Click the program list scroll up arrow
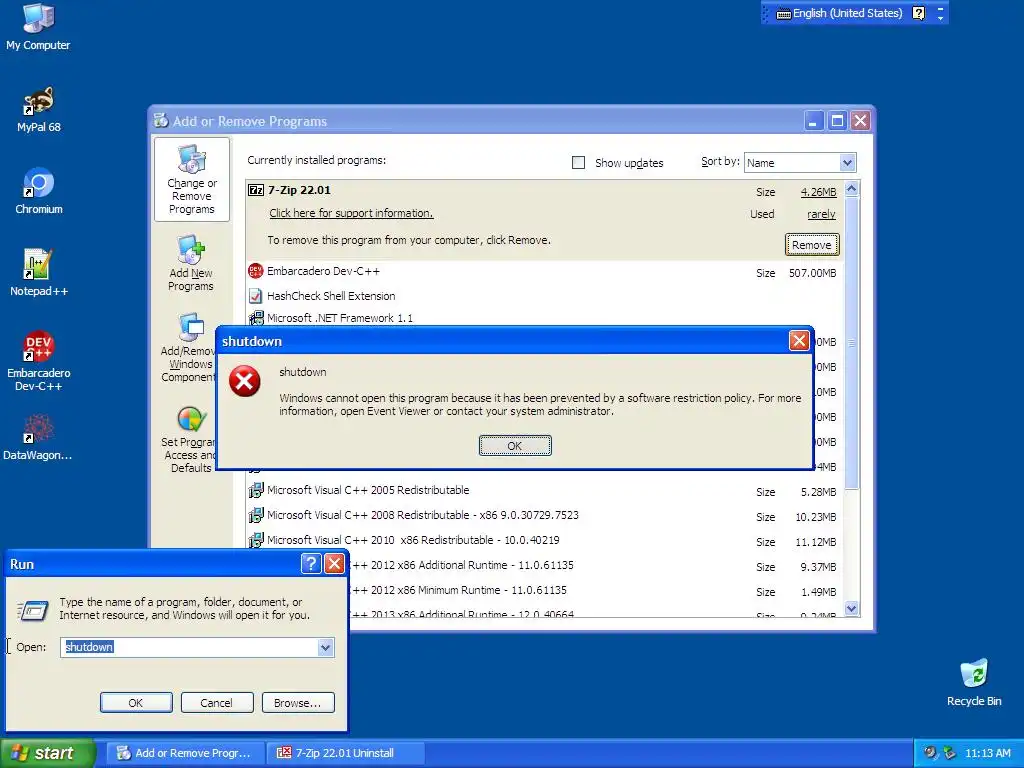 pos(851,189)
